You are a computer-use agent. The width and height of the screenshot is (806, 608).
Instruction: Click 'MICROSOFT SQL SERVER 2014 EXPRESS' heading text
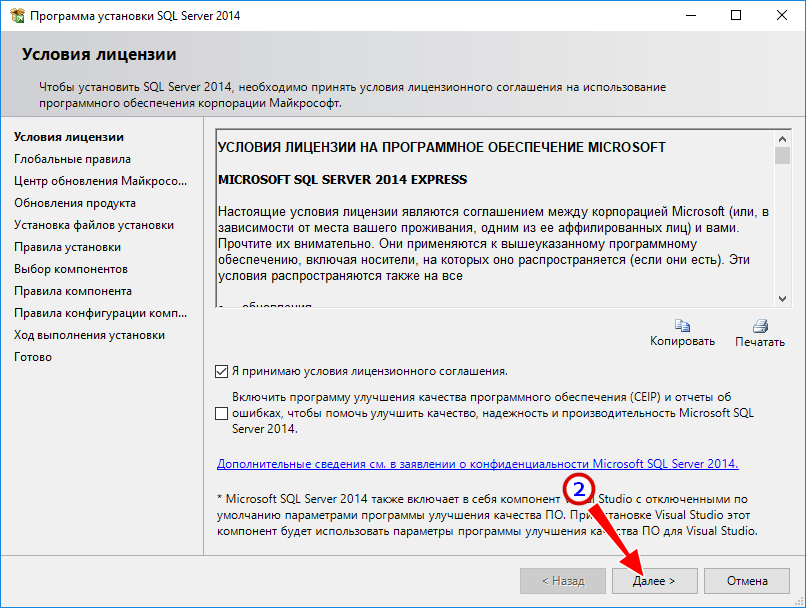click(342, 179)
